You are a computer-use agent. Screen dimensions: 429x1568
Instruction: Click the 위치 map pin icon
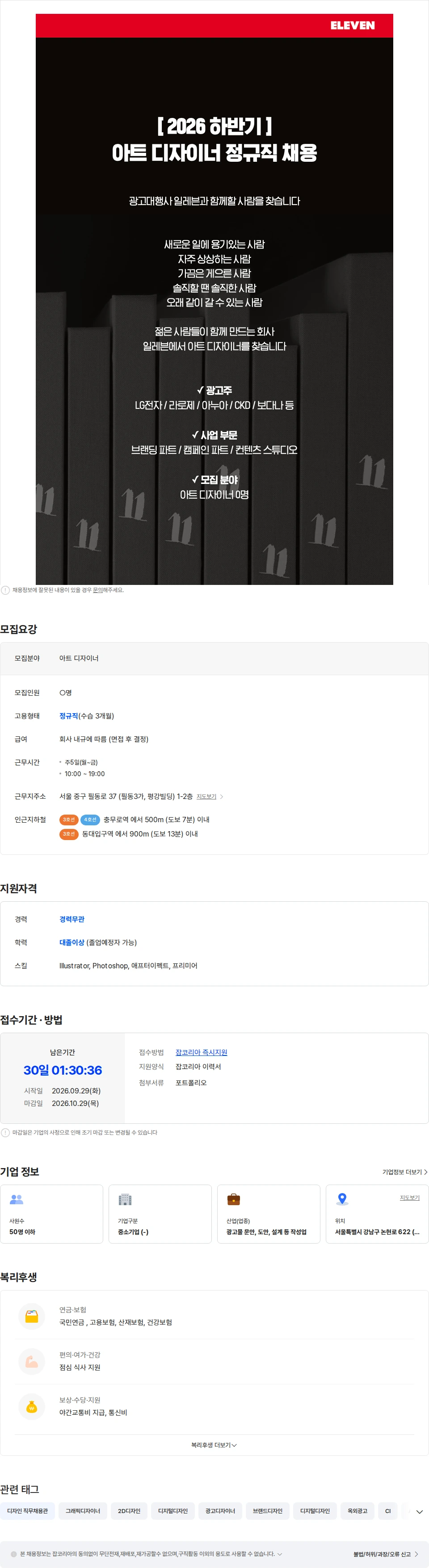(342, 1199)
